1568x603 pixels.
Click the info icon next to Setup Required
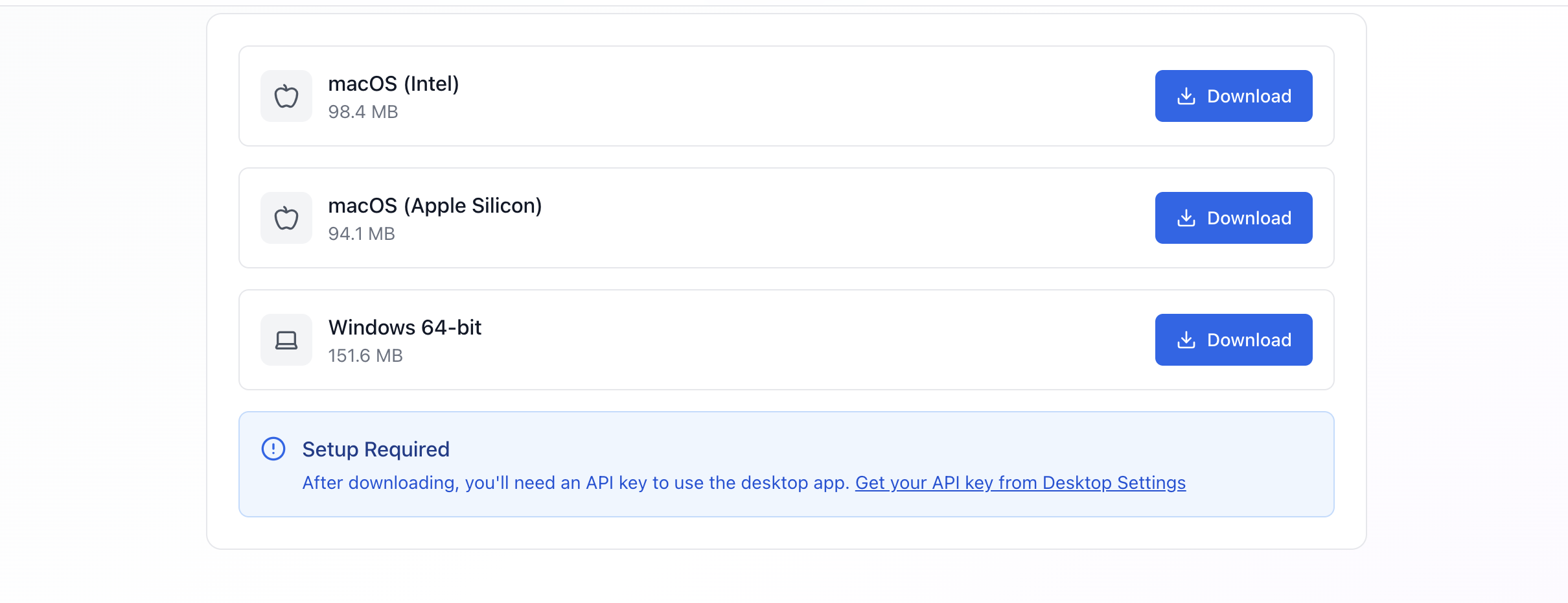(273, 449)
